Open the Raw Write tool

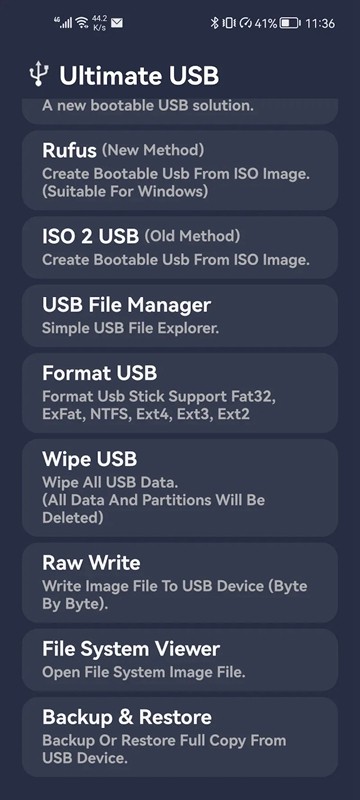pos(180,582)
